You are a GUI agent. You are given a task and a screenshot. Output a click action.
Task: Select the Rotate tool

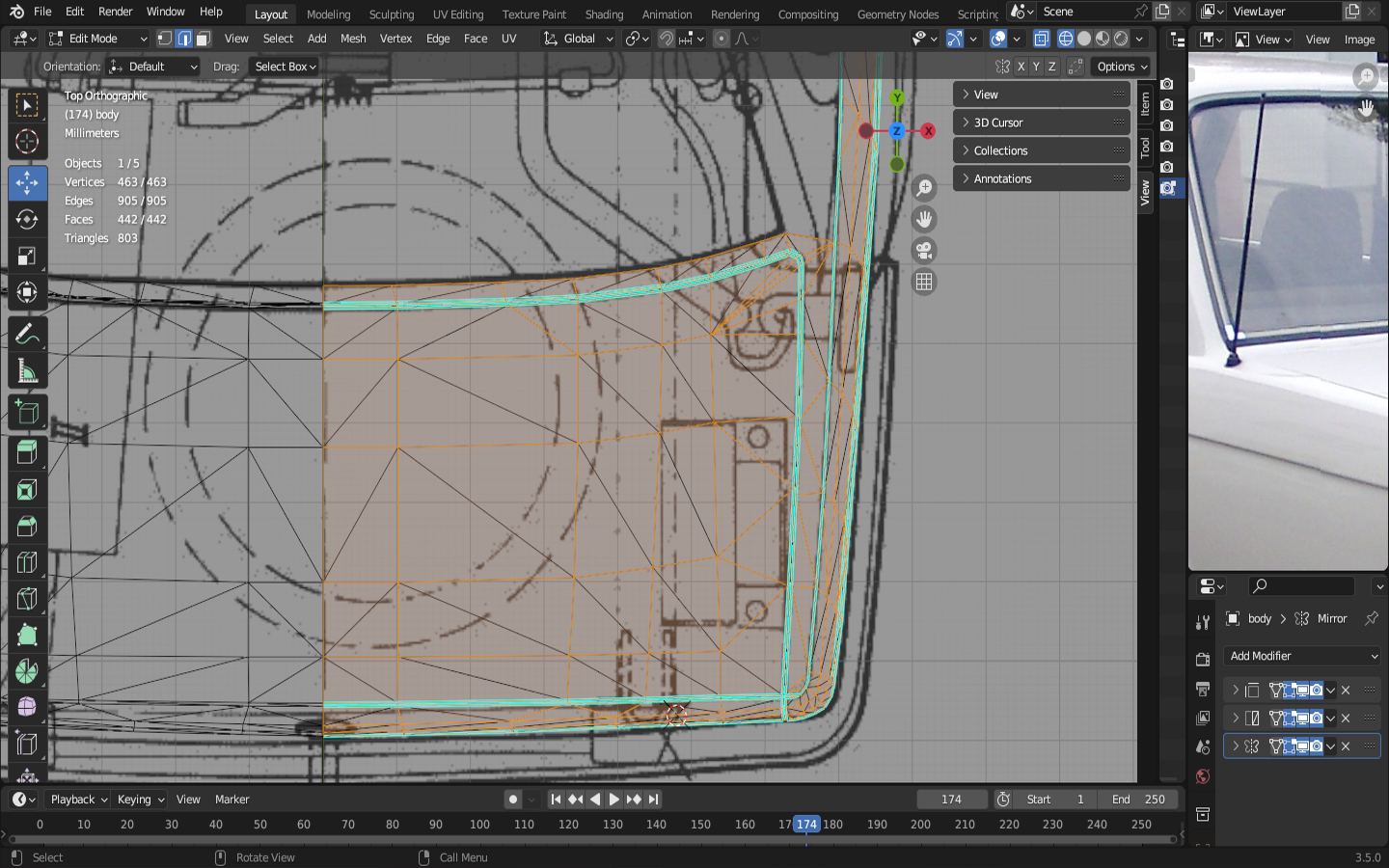click(x=27, y=219)
